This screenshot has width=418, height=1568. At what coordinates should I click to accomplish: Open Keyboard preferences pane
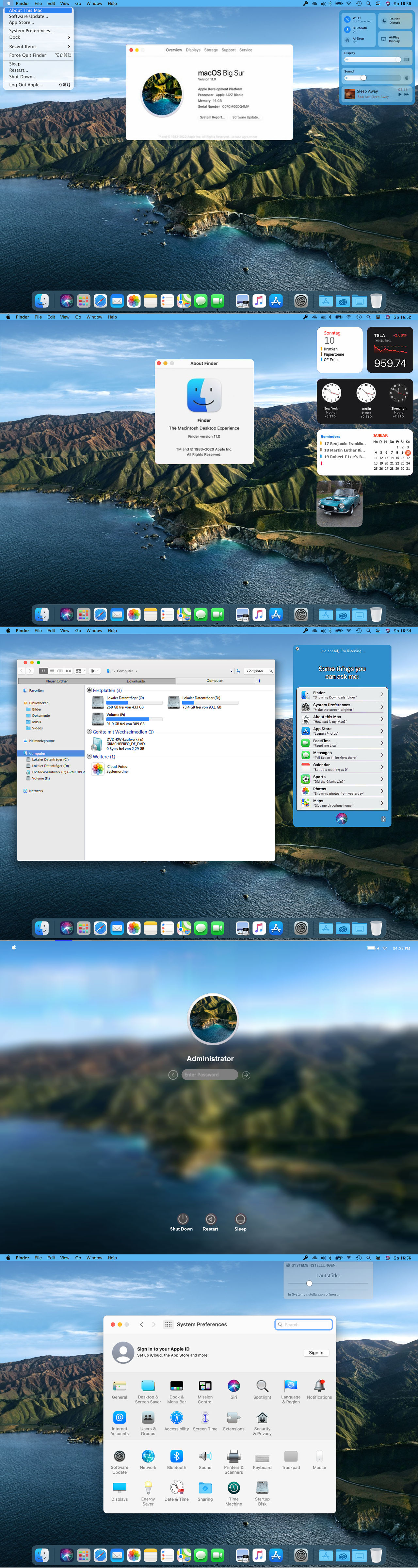pyautogui.click(x=262, y=1461)
